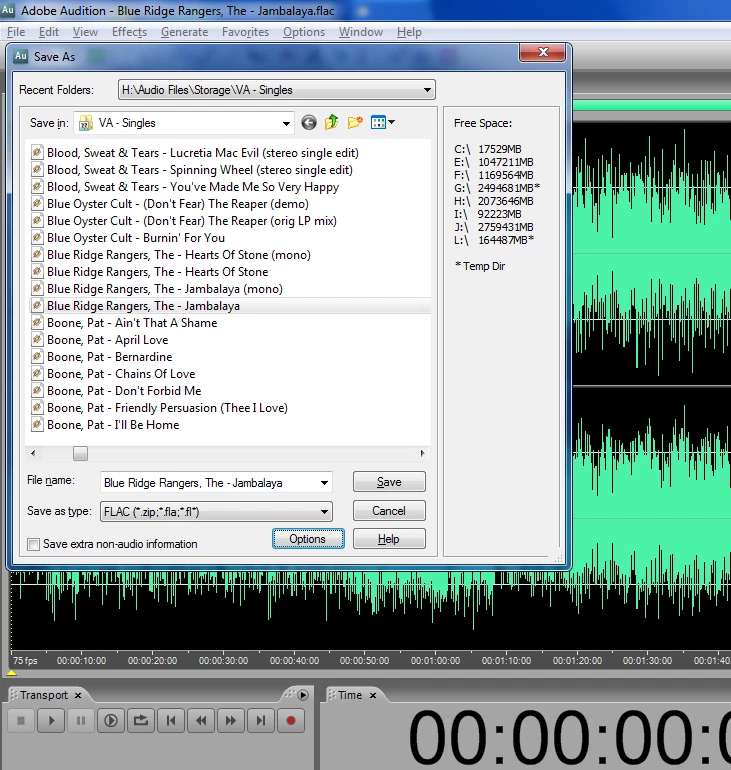Click the Au icon in Save As title
The width and height of the screenshot is (731, 770).
(21, 56)
